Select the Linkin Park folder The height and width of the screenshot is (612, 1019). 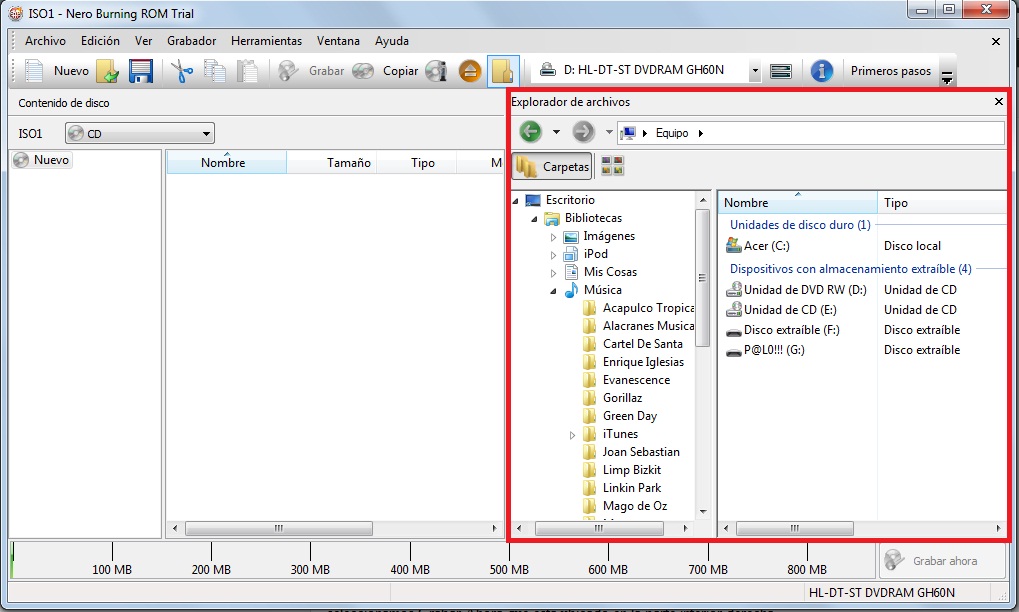click(x=632, y=488)
